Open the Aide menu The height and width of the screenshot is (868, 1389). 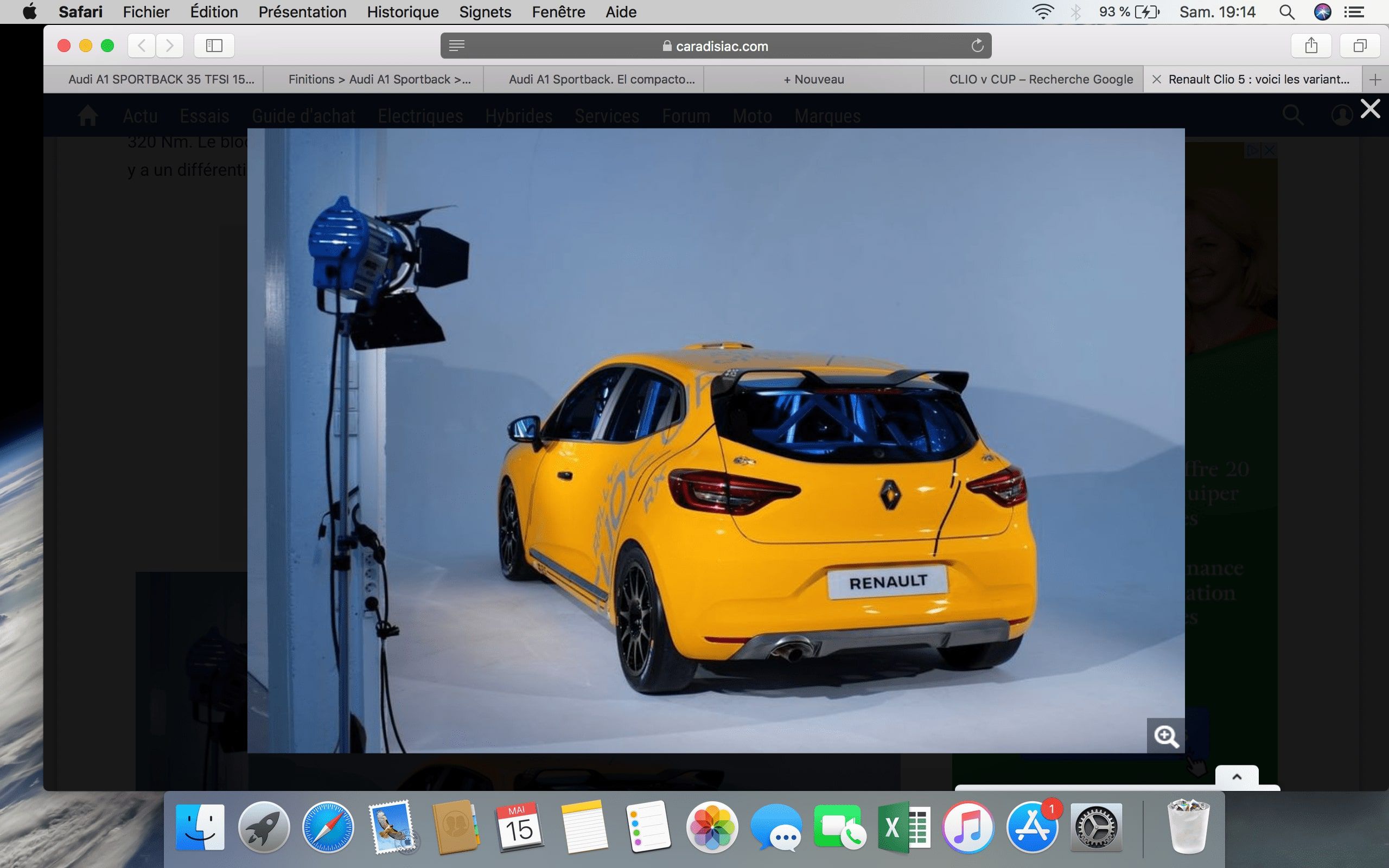point(621,11)
